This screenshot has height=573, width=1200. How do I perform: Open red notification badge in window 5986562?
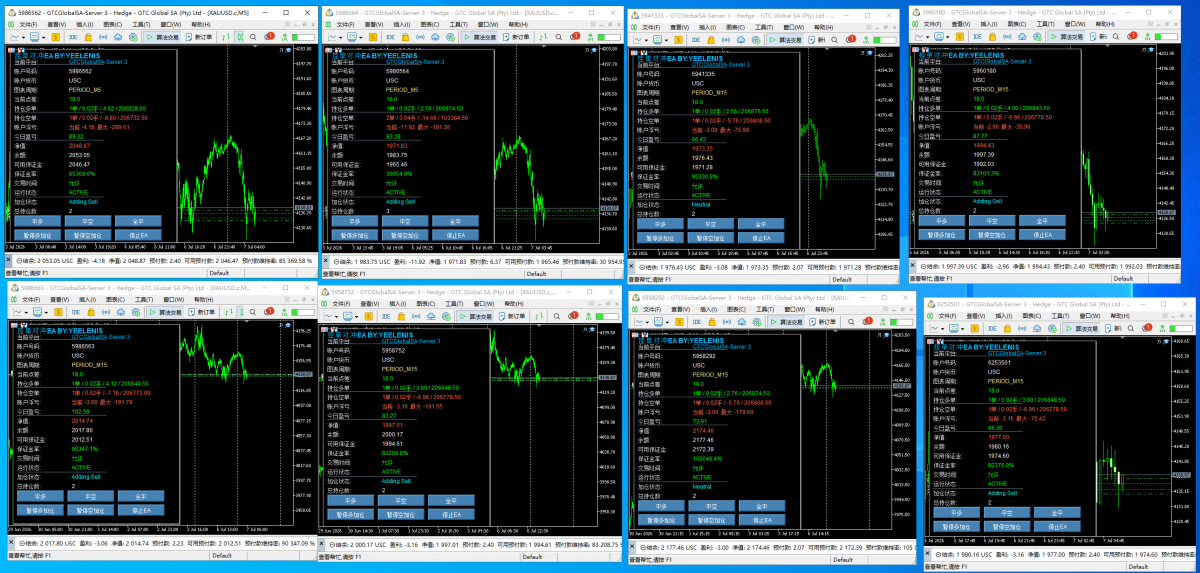click(x=269, y=36)
